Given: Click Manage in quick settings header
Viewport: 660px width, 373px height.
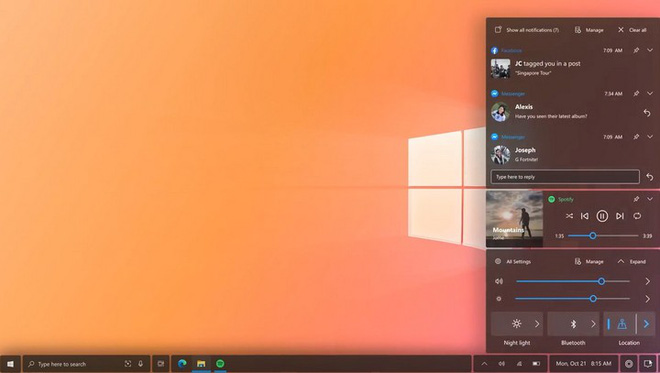Looking at the screenshot, I should [x=589, y=261].
